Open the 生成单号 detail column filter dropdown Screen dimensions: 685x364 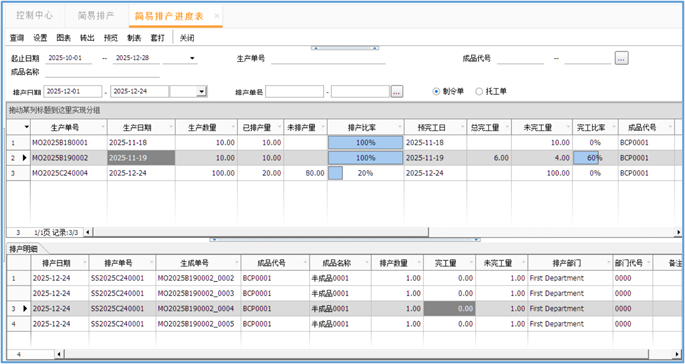click(236, 263)
